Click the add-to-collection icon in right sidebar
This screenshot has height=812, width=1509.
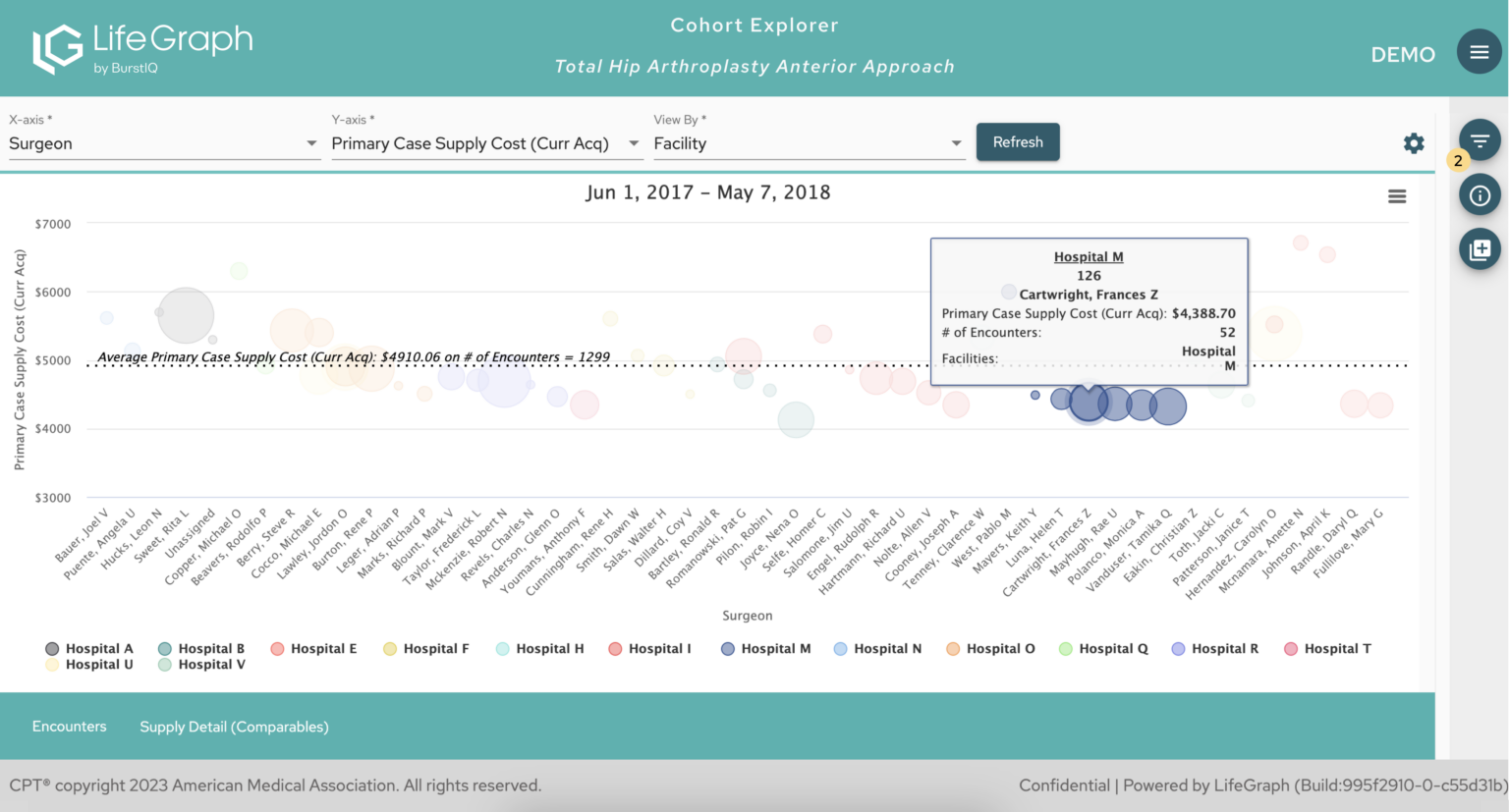click(1480, 248)
